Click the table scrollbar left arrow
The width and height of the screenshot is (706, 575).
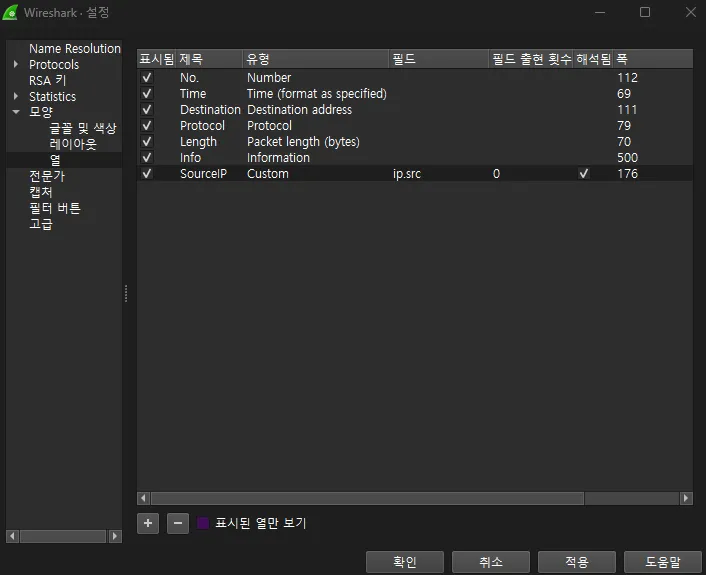tap(144, 498)
